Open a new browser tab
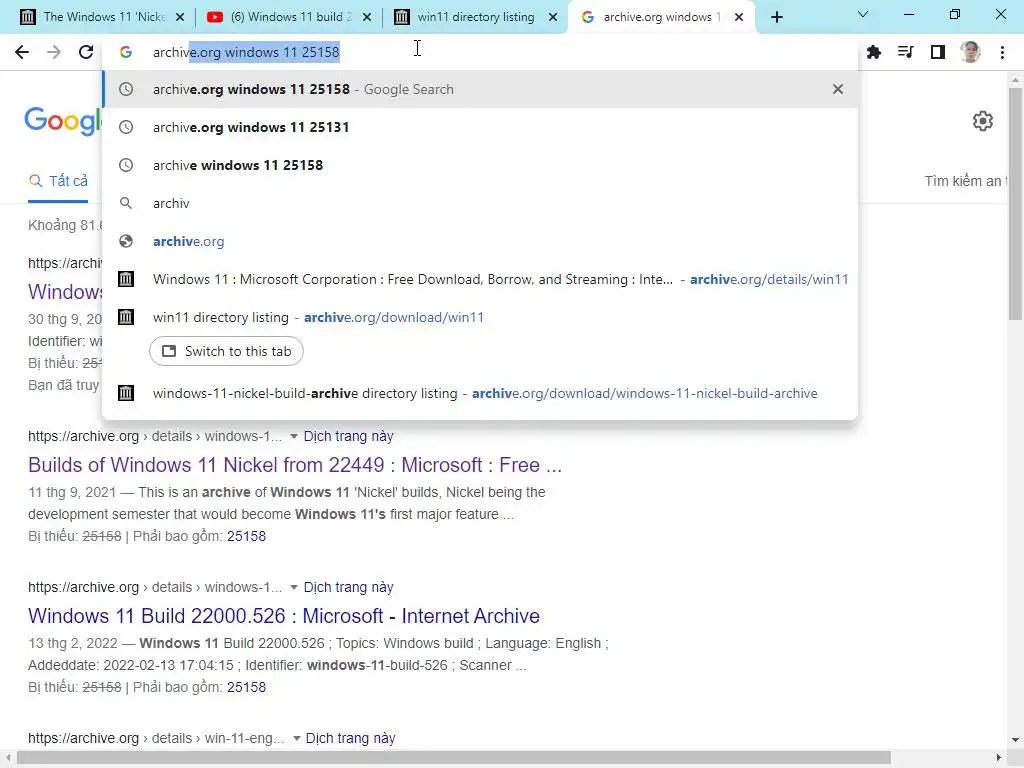Image resolution: width=1024 pixels, height=768 pixels. click(x=776, y=18)
